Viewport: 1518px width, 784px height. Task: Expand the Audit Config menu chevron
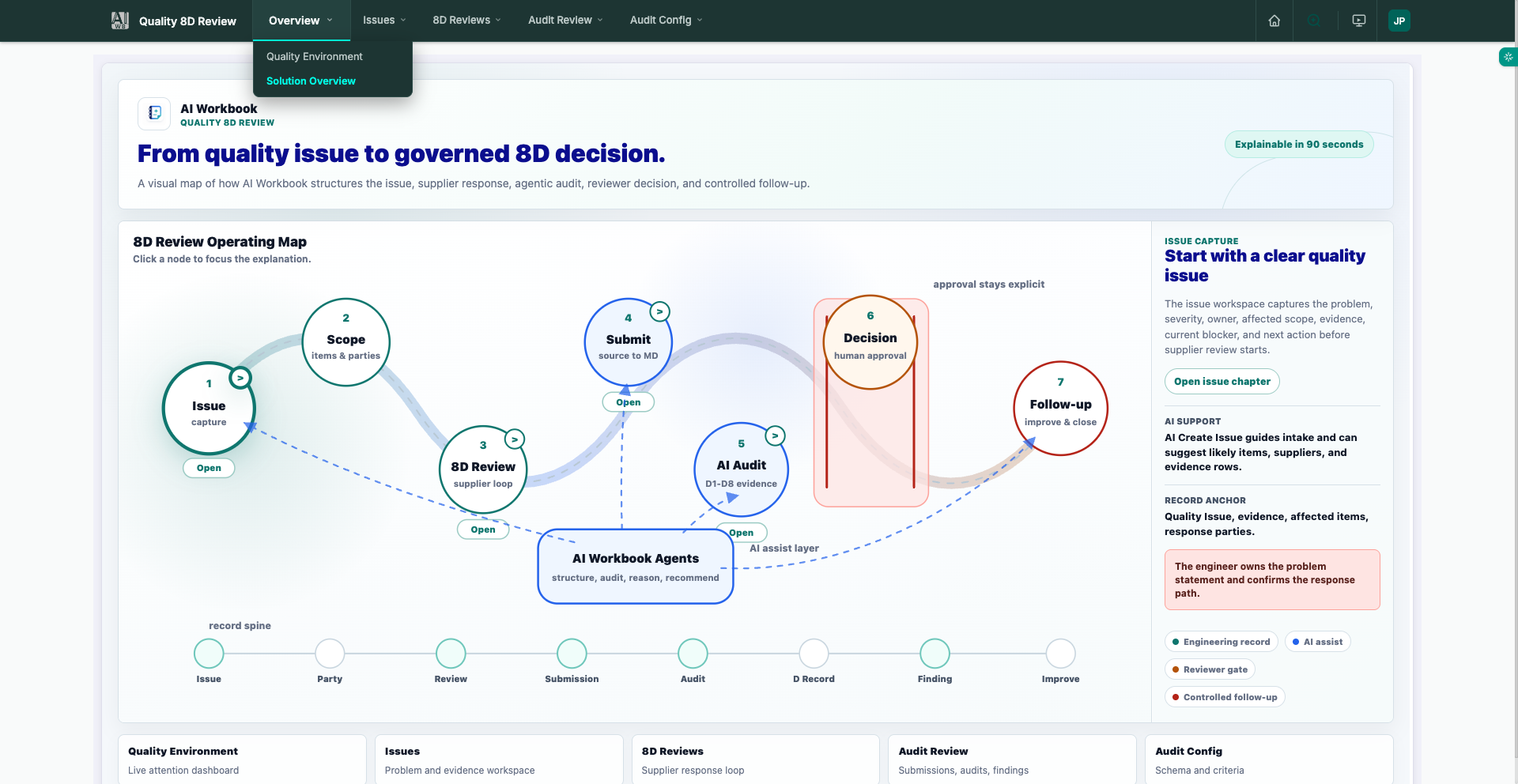[700, 21]
